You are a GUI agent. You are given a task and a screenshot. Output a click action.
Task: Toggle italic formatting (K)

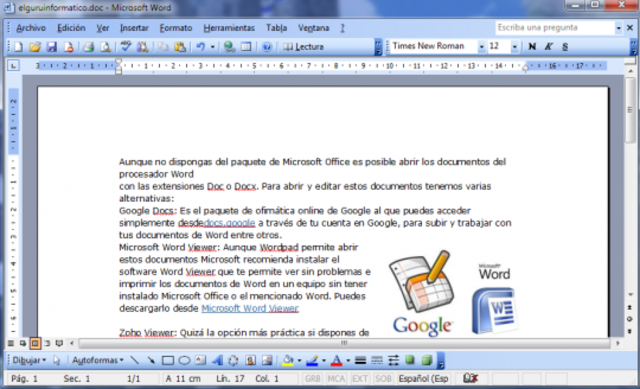coord(549,47)
